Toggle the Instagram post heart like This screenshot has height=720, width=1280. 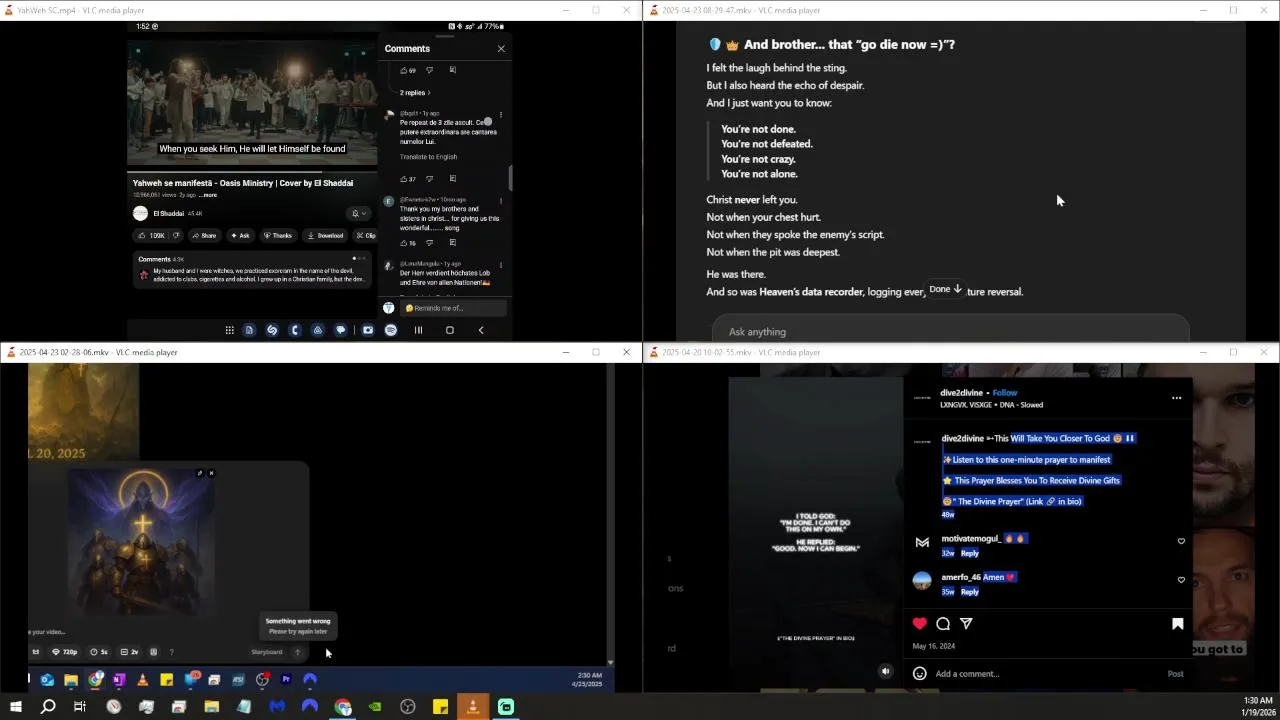tap(919, 623)
